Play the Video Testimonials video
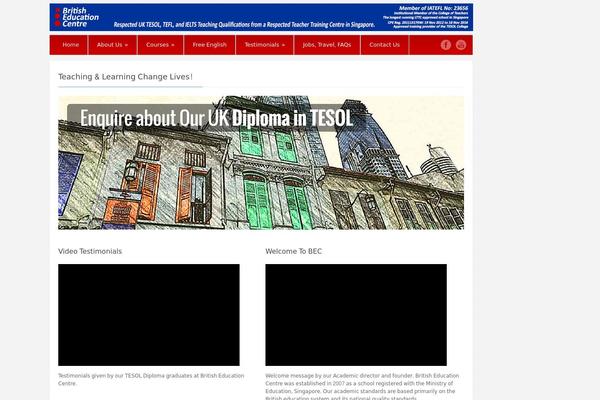This screenshot has height=400, width=600. 149,315
